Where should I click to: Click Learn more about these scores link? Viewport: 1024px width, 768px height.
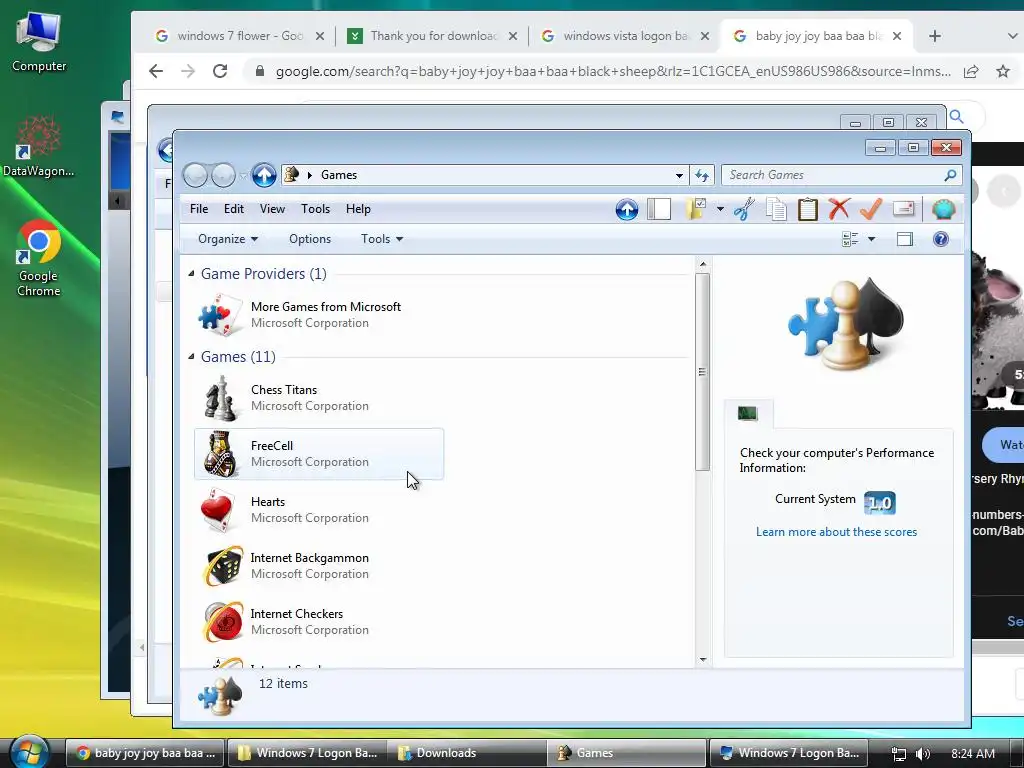click(836, 532)
